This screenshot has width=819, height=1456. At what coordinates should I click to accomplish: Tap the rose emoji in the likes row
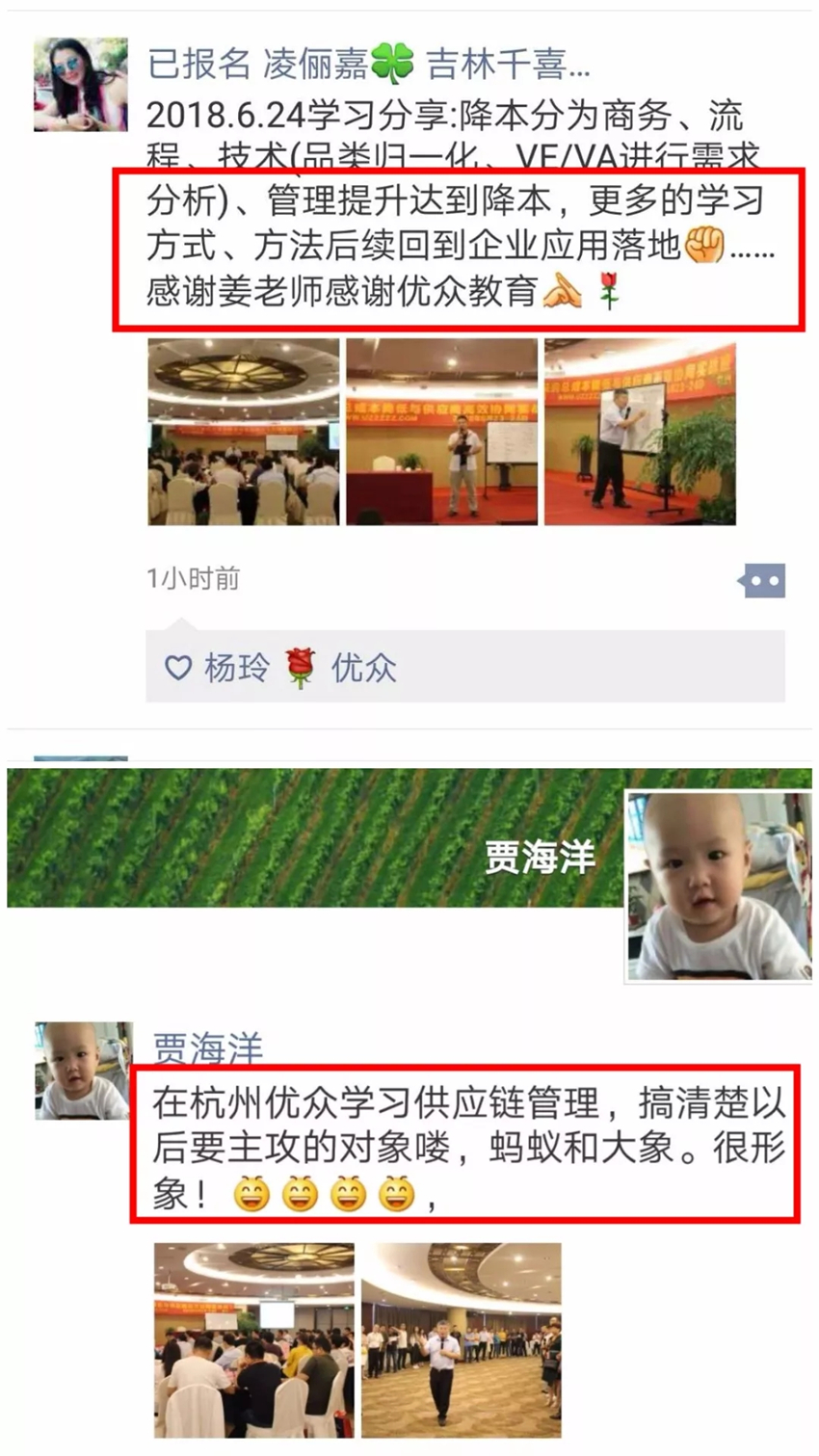(x=301, y=667)
